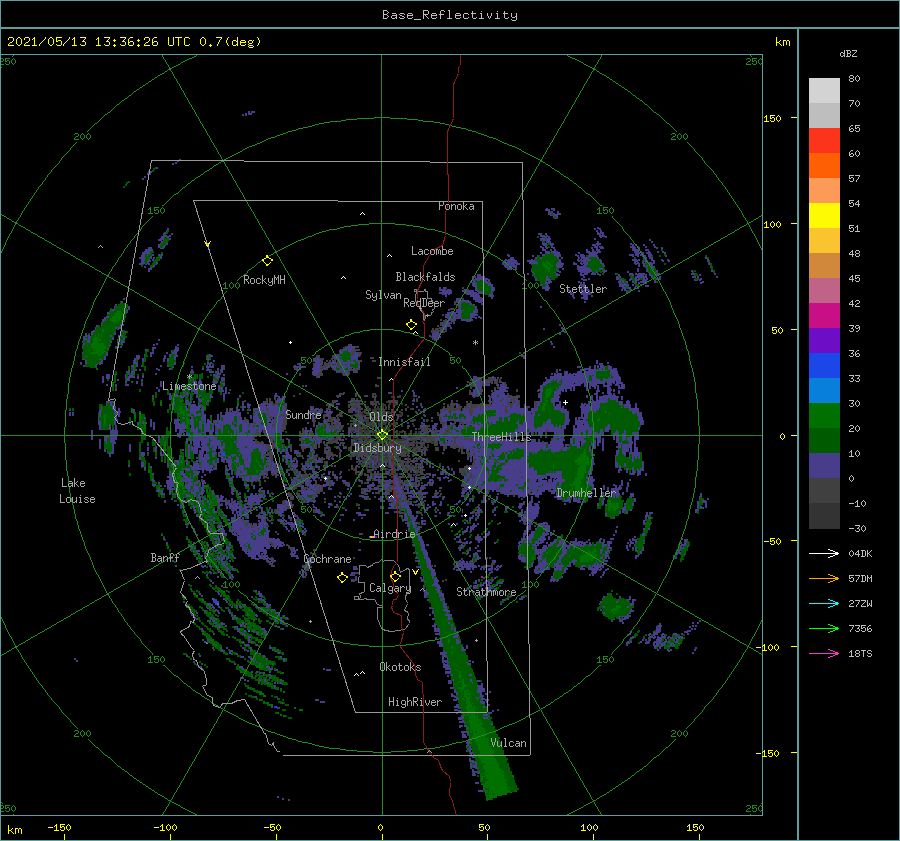This screenshot has width=900, height=841.
Task: Click the Olds label near radar center
Action: (381, 417)
